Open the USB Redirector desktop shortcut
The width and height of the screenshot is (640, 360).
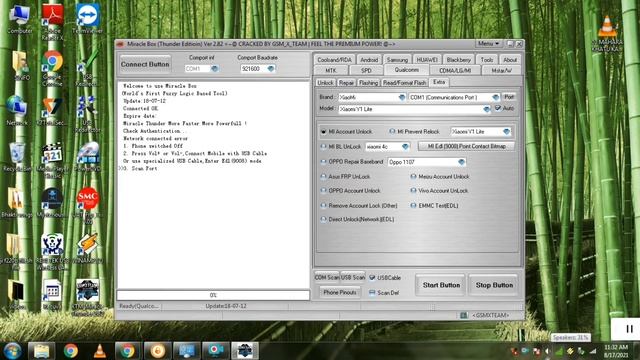click(x=87, y=114)
